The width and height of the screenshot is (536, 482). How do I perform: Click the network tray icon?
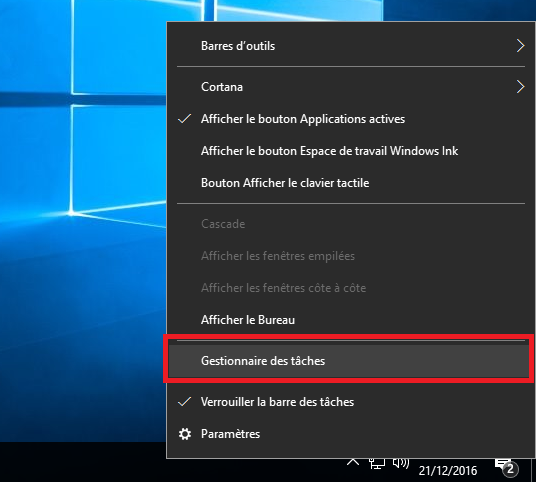377,464
